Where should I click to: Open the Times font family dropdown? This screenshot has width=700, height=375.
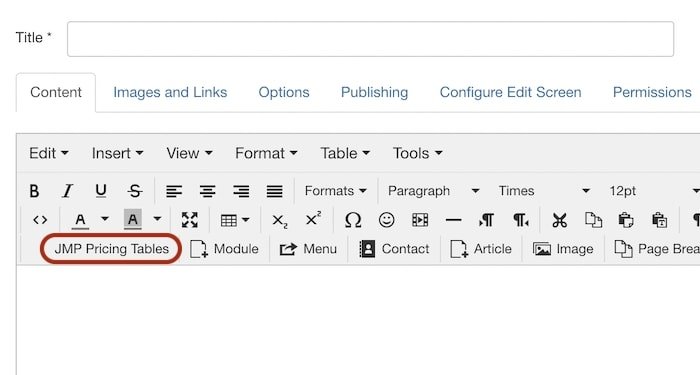(544, 191)
